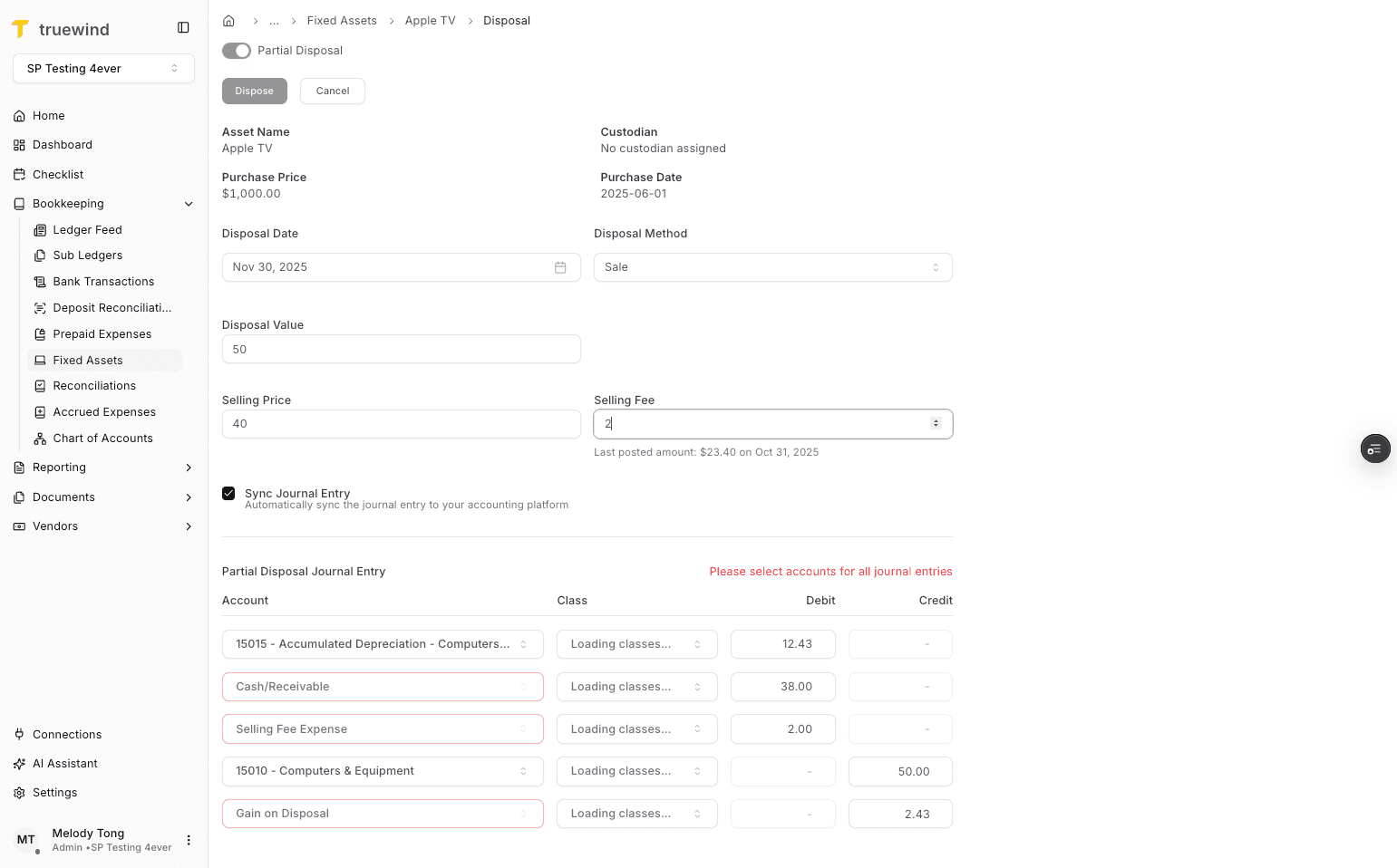Collapse the sidebar using the panel toggle icon
This screenshot has width=1397, height=868.
coord(184,27)
